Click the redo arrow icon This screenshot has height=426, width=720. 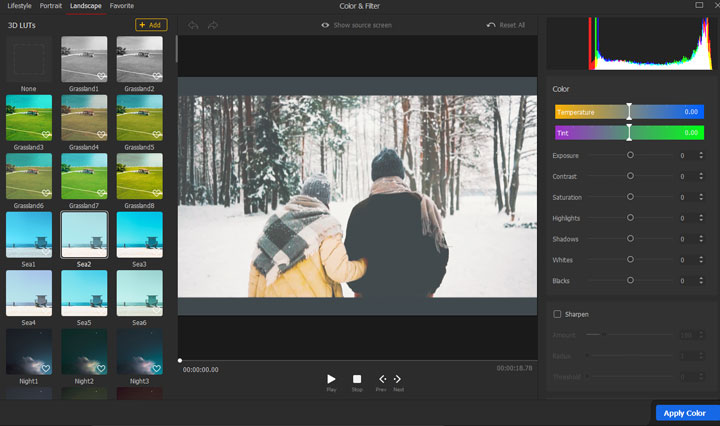pyautogui.click(x=212, y=25)
